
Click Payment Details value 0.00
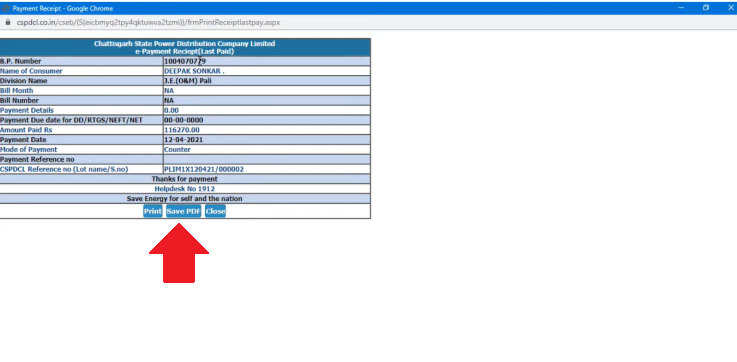(x=171, y=110)
